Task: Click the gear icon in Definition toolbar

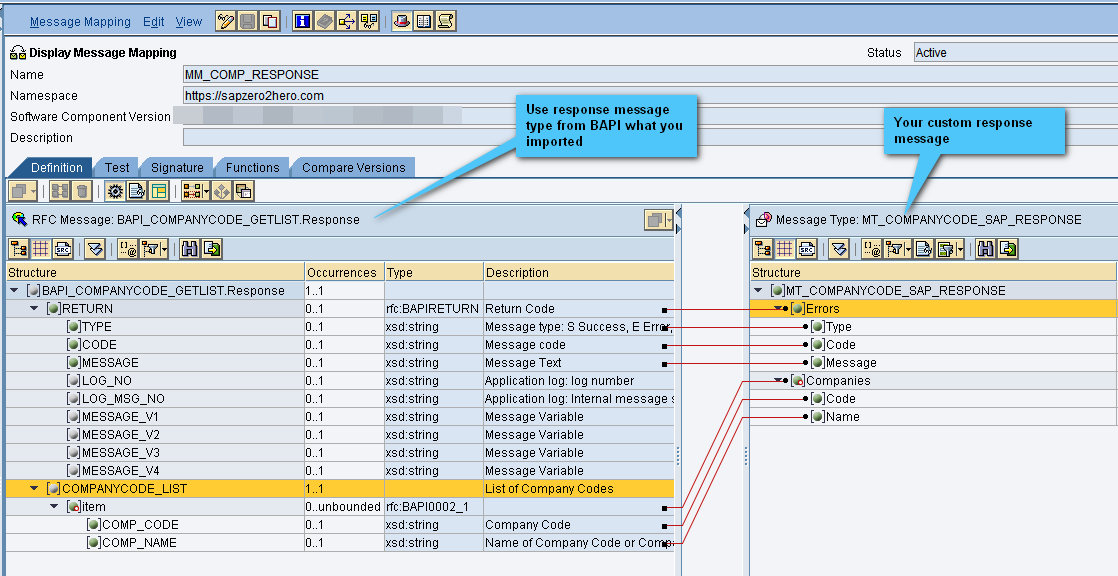Action: coord(115,191)
